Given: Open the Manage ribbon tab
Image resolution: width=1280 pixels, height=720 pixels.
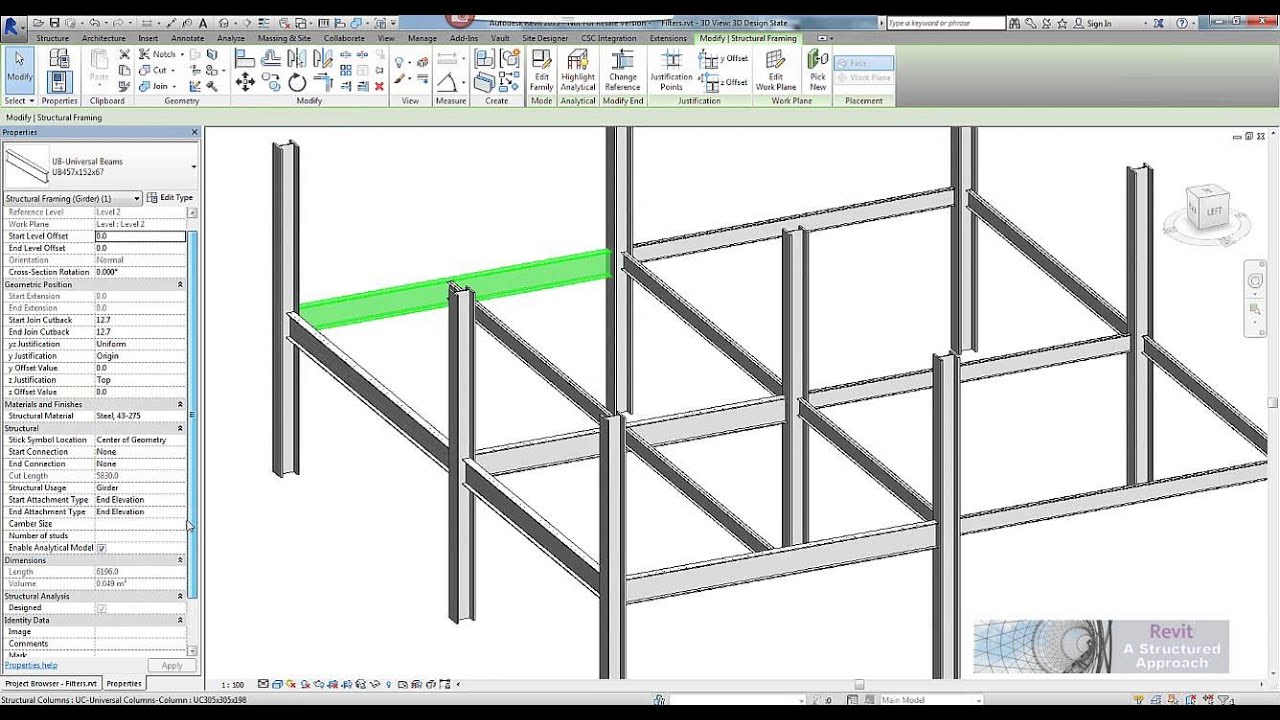Looking at the screenshot, I should pos(422,38).
